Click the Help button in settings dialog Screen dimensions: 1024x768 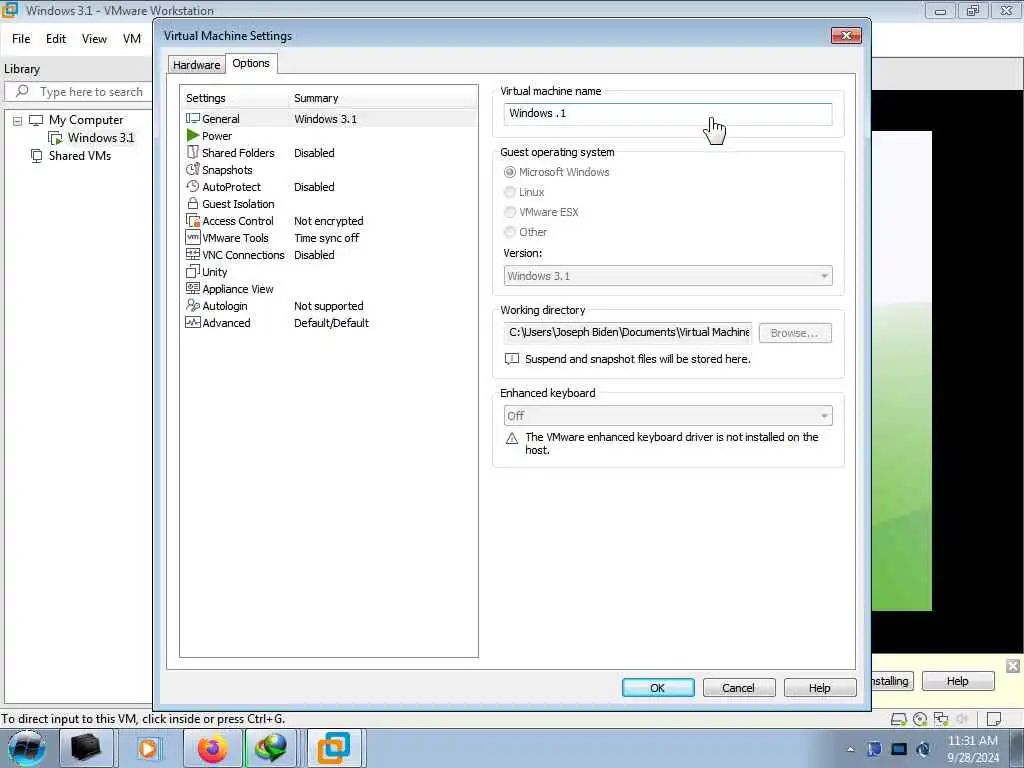point(820,688)
